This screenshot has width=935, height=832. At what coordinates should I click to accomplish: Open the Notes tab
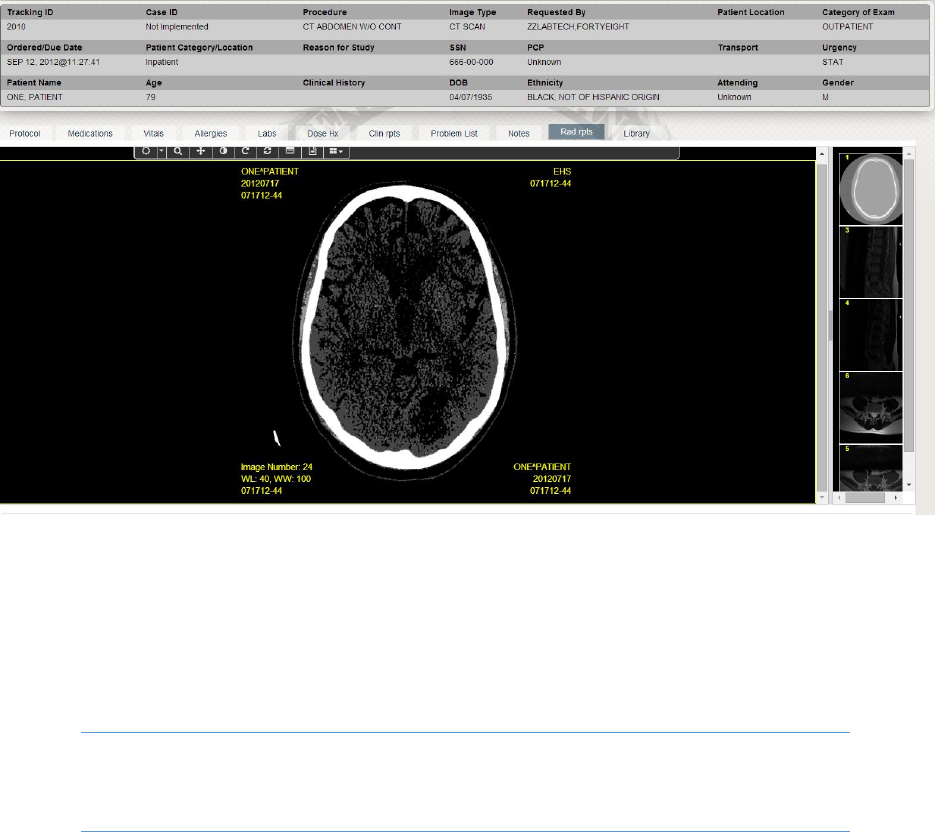(x=518, y=134)
